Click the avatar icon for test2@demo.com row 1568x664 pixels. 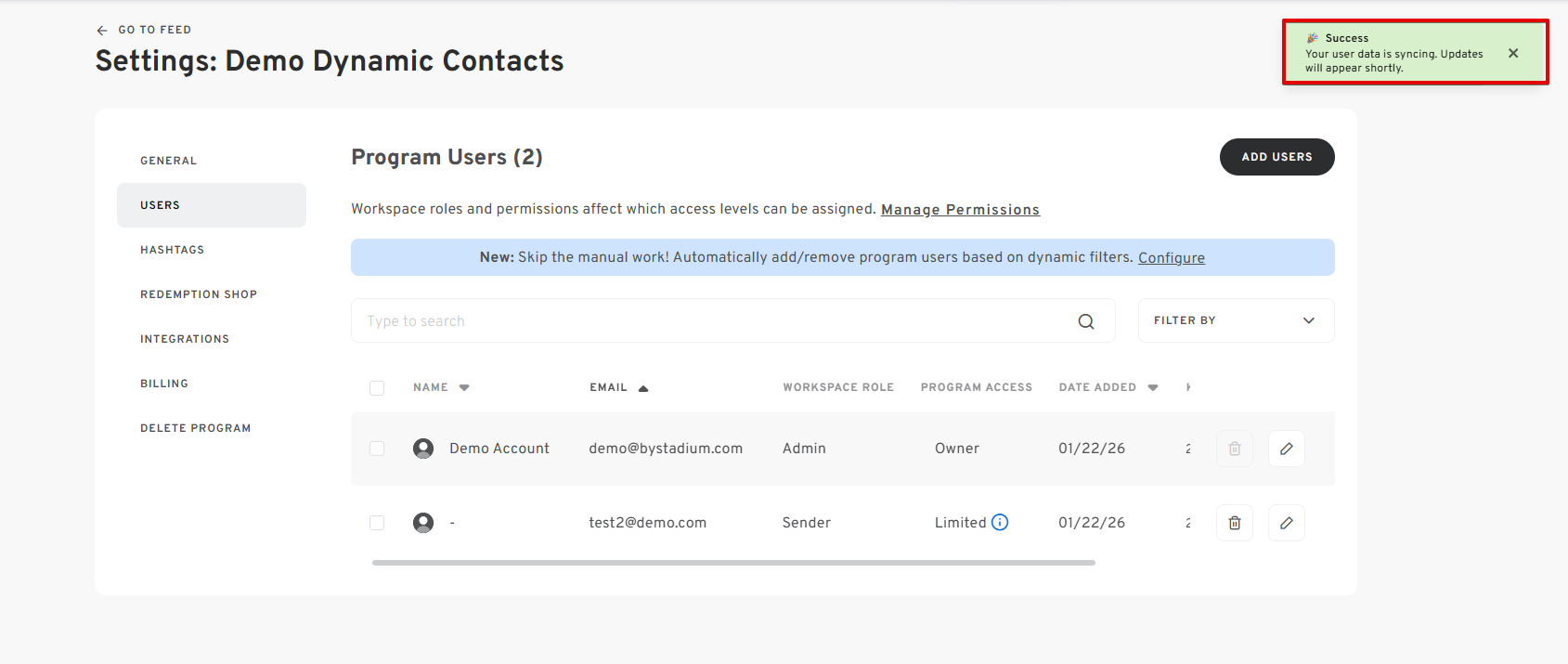[423, 523]
